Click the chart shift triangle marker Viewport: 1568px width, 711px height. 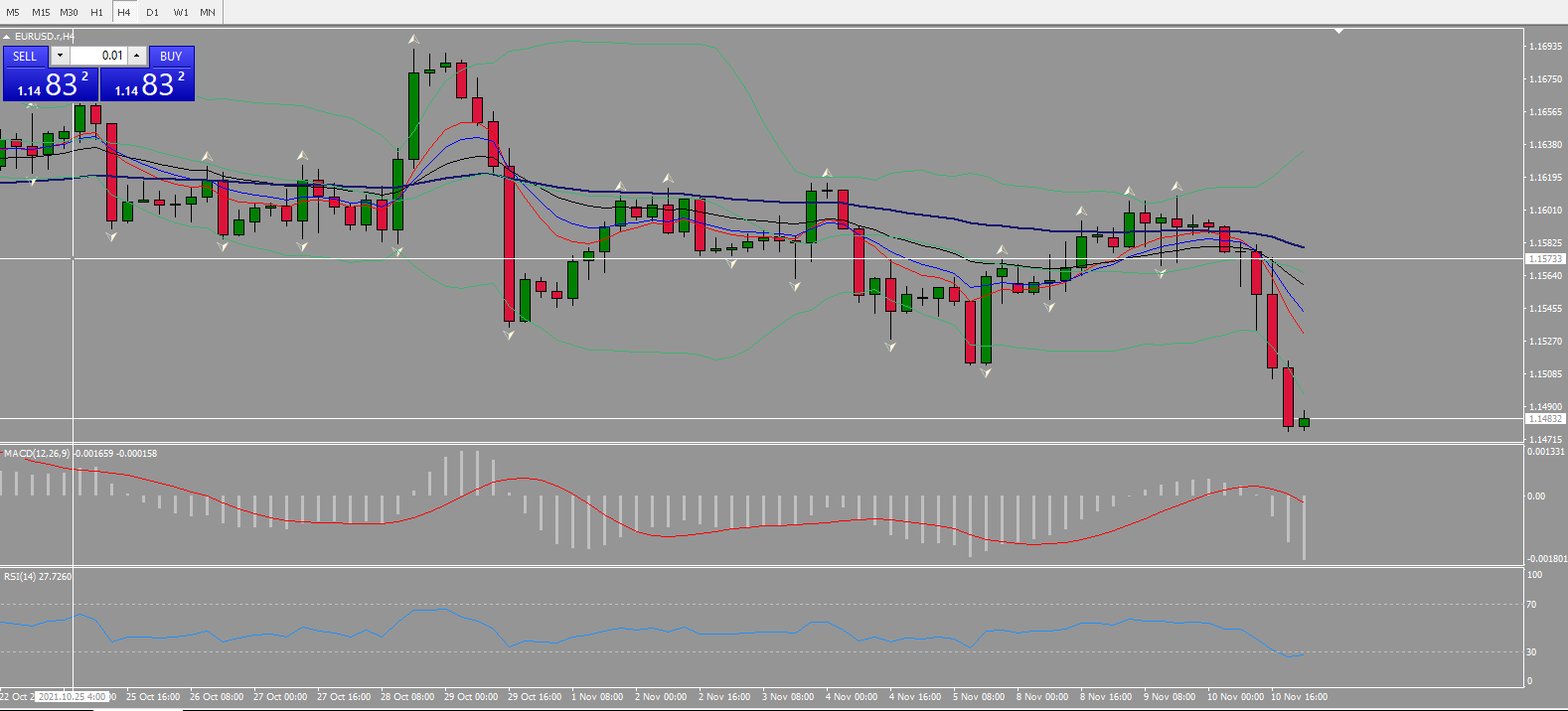(x=1338, y=31)
